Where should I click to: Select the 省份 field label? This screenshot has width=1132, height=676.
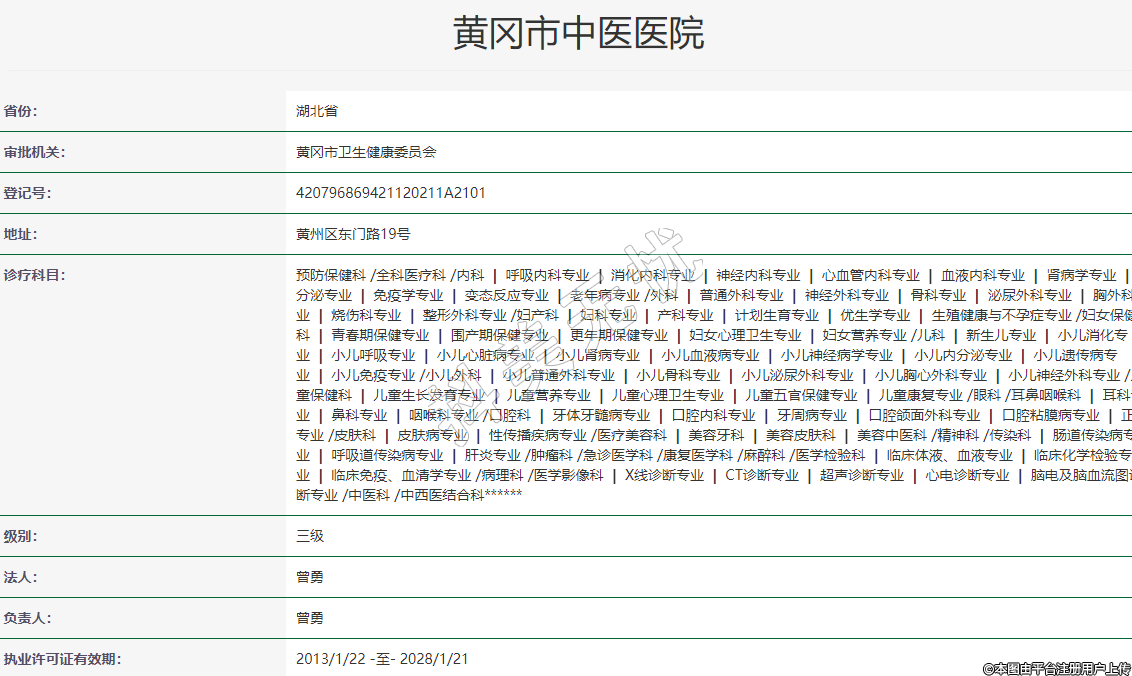pos(27,111)
